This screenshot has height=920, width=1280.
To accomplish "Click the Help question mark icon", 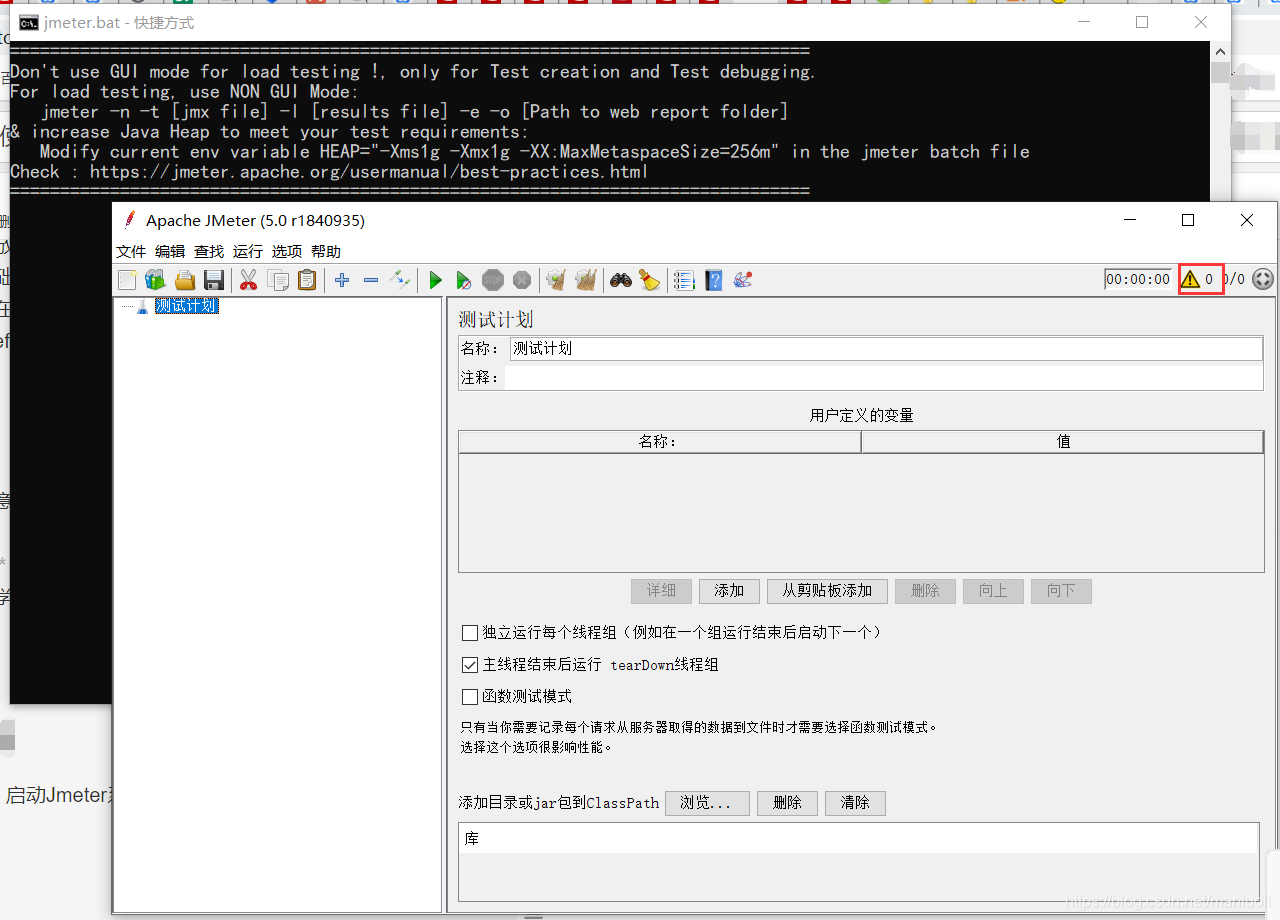I will 714,280.
